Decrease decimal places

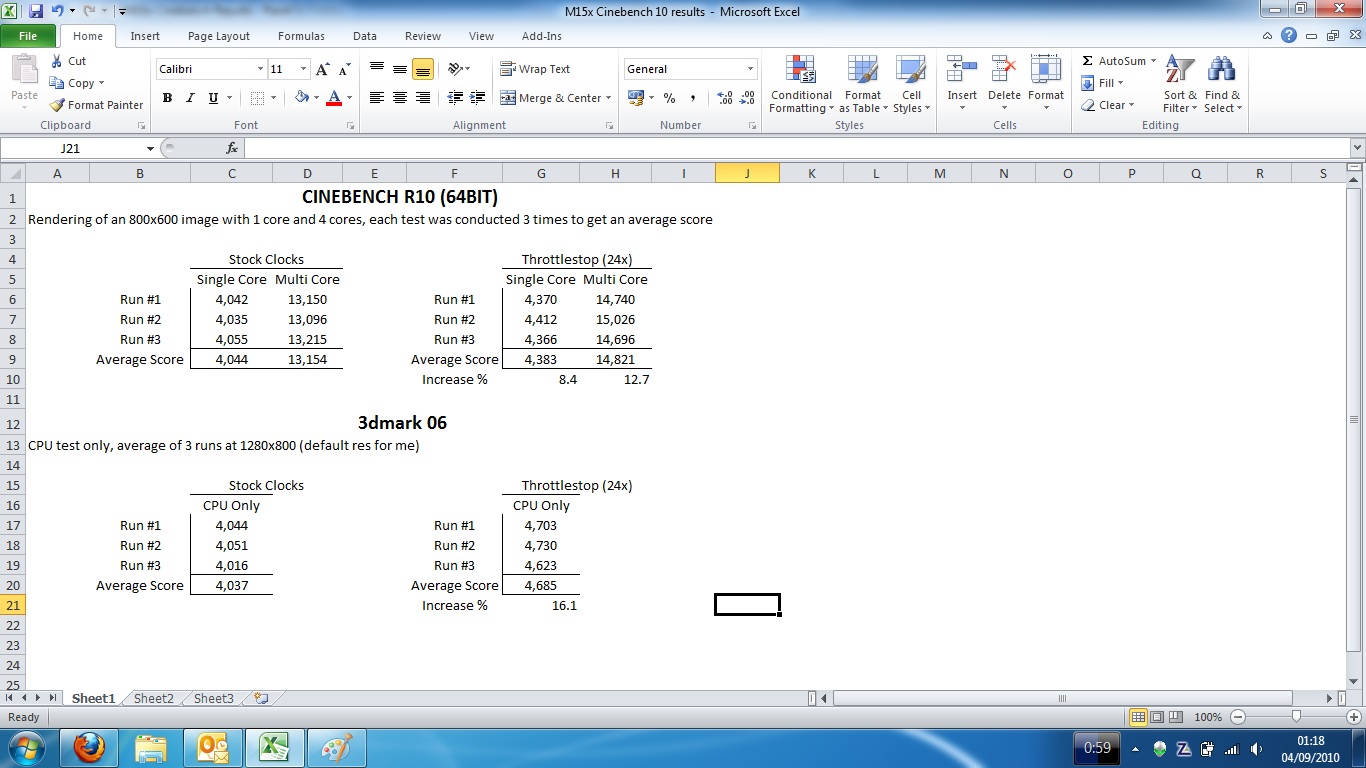[747, 98]
